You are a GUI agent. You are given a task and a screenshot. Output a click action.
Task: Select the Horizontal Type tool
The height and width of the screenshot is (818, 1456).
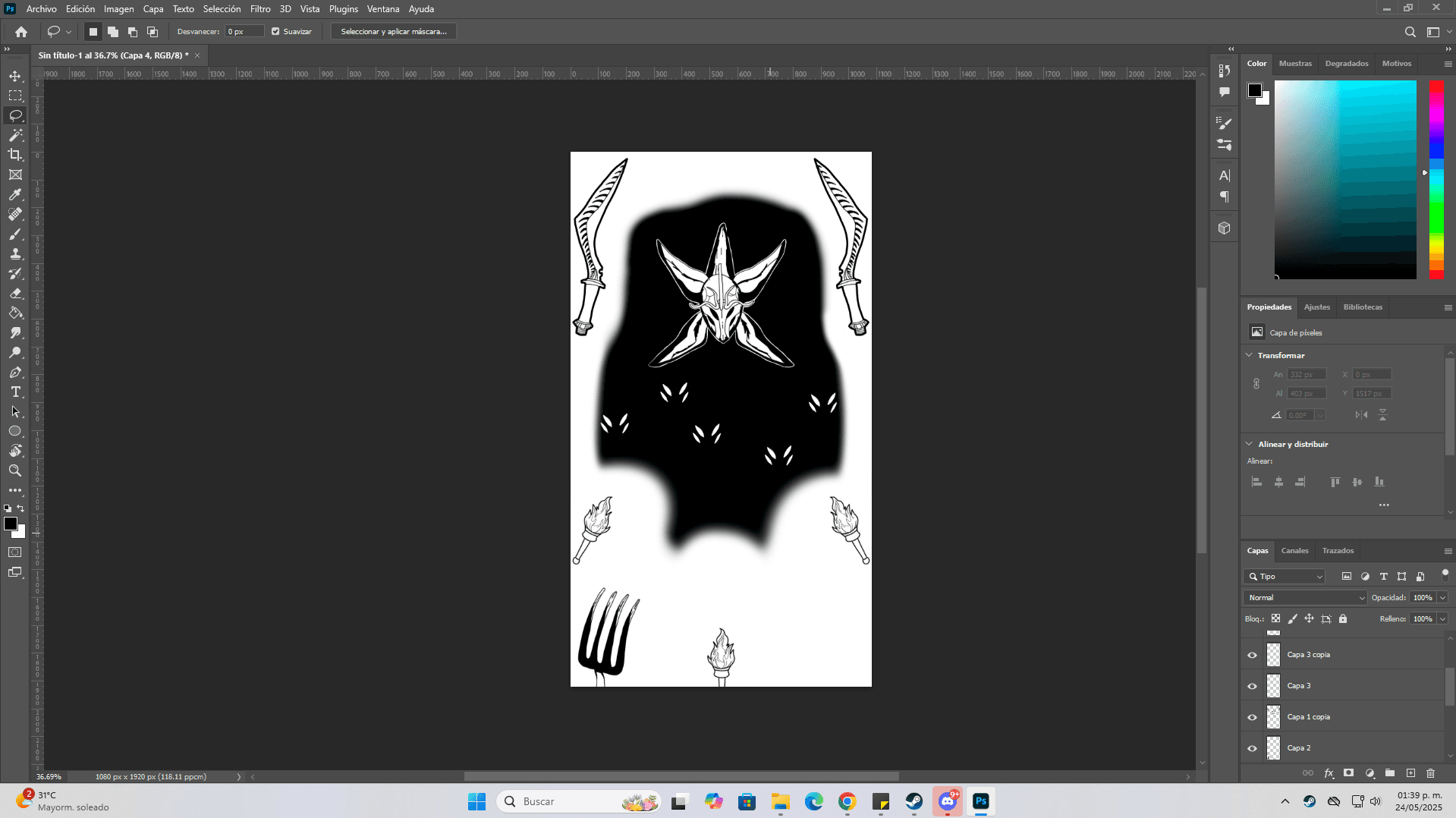click(15, 392)
